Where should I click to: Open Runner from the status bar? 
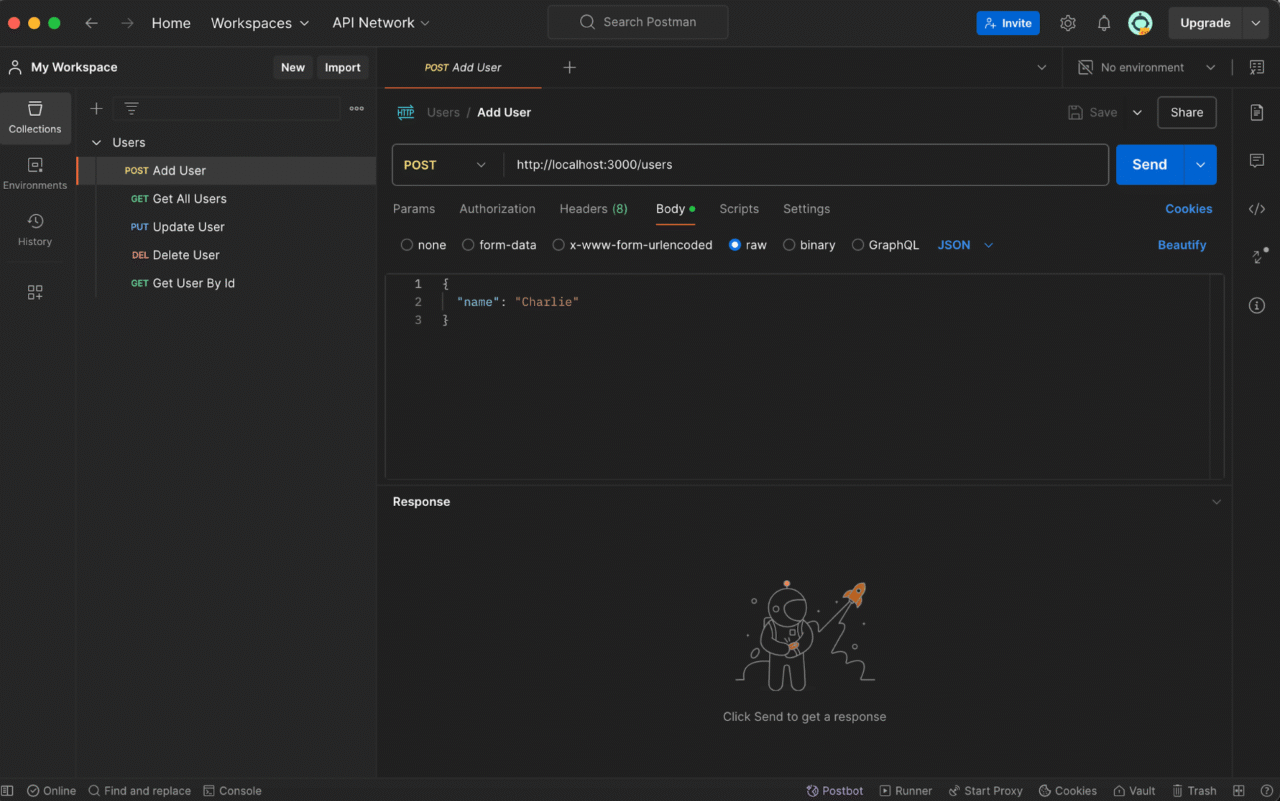click(905, 790)
